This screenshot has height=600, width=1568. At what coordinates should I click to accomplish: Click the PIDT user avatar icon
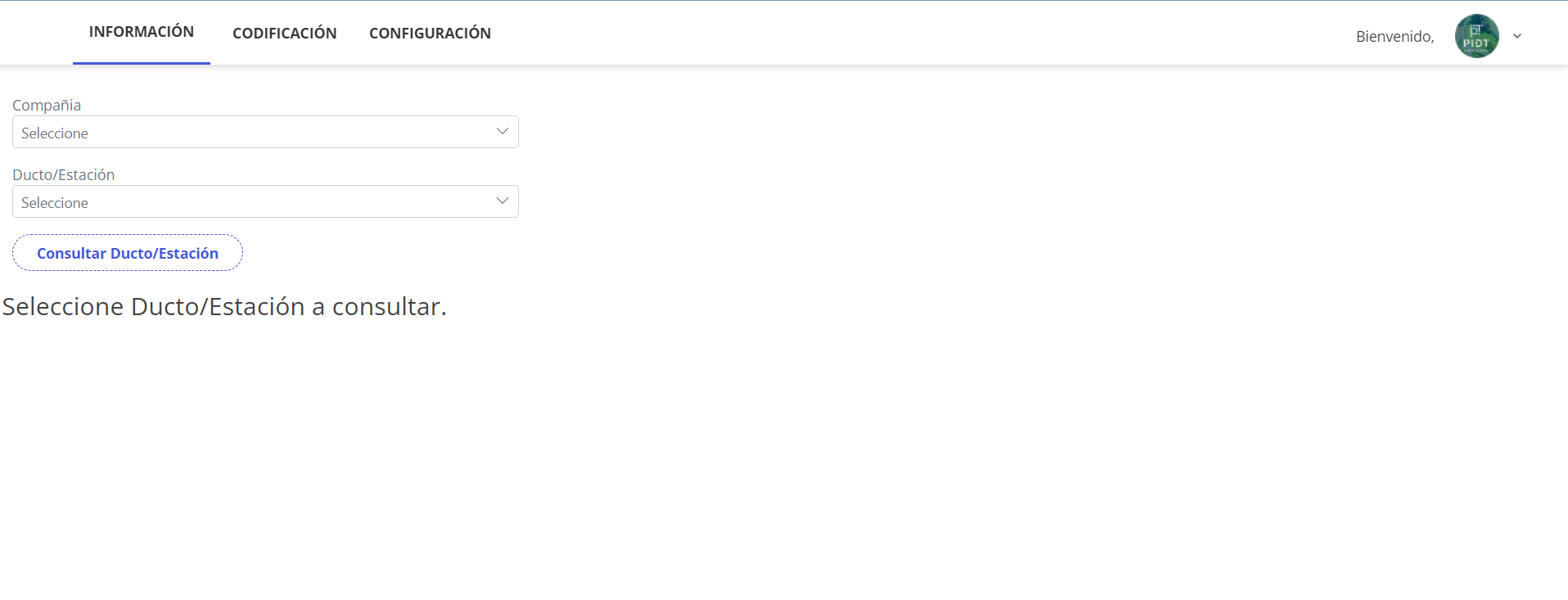1476,36
